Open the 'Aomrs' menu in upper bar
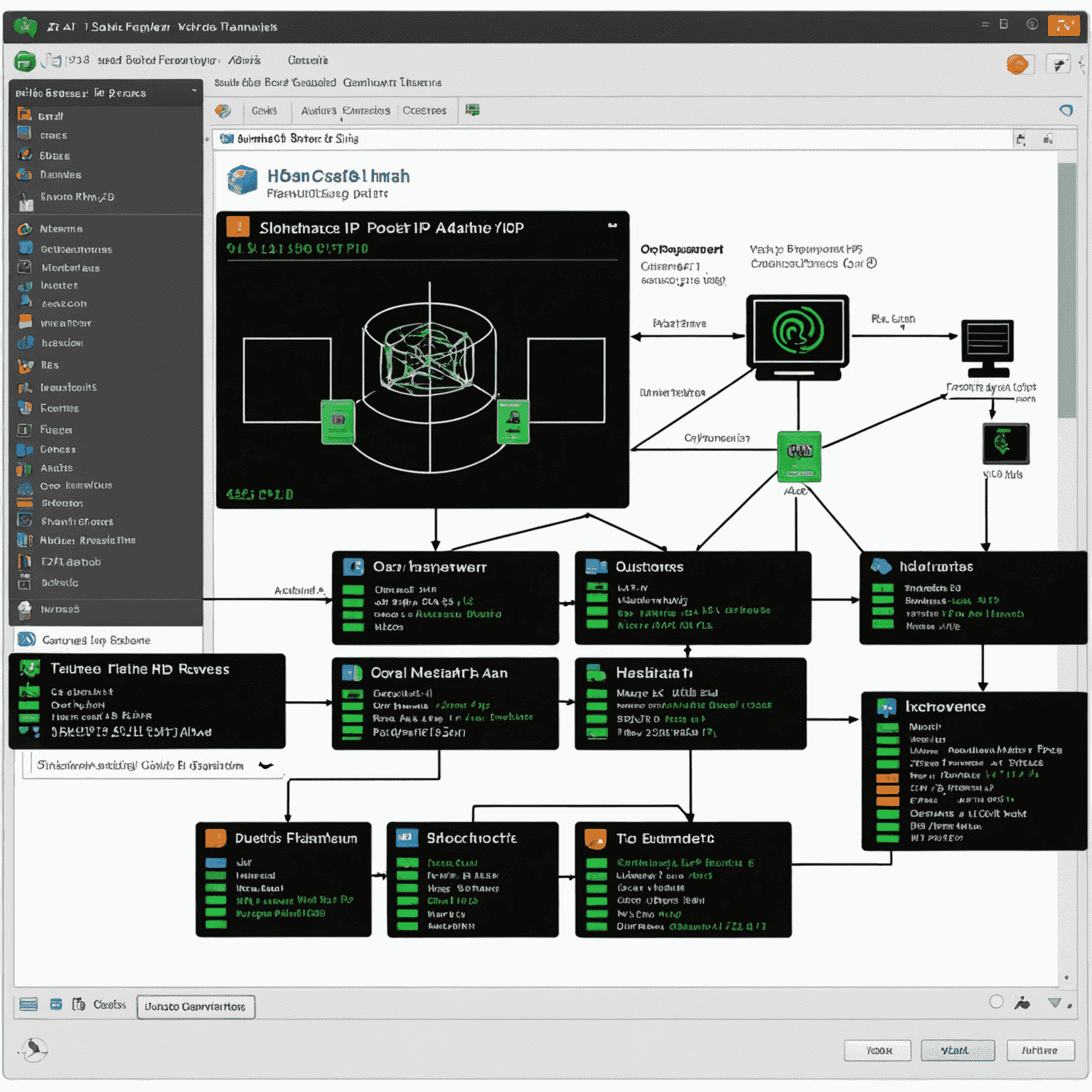The image size is (1092, 1092). pyautogui.click(x=245, y=60)
